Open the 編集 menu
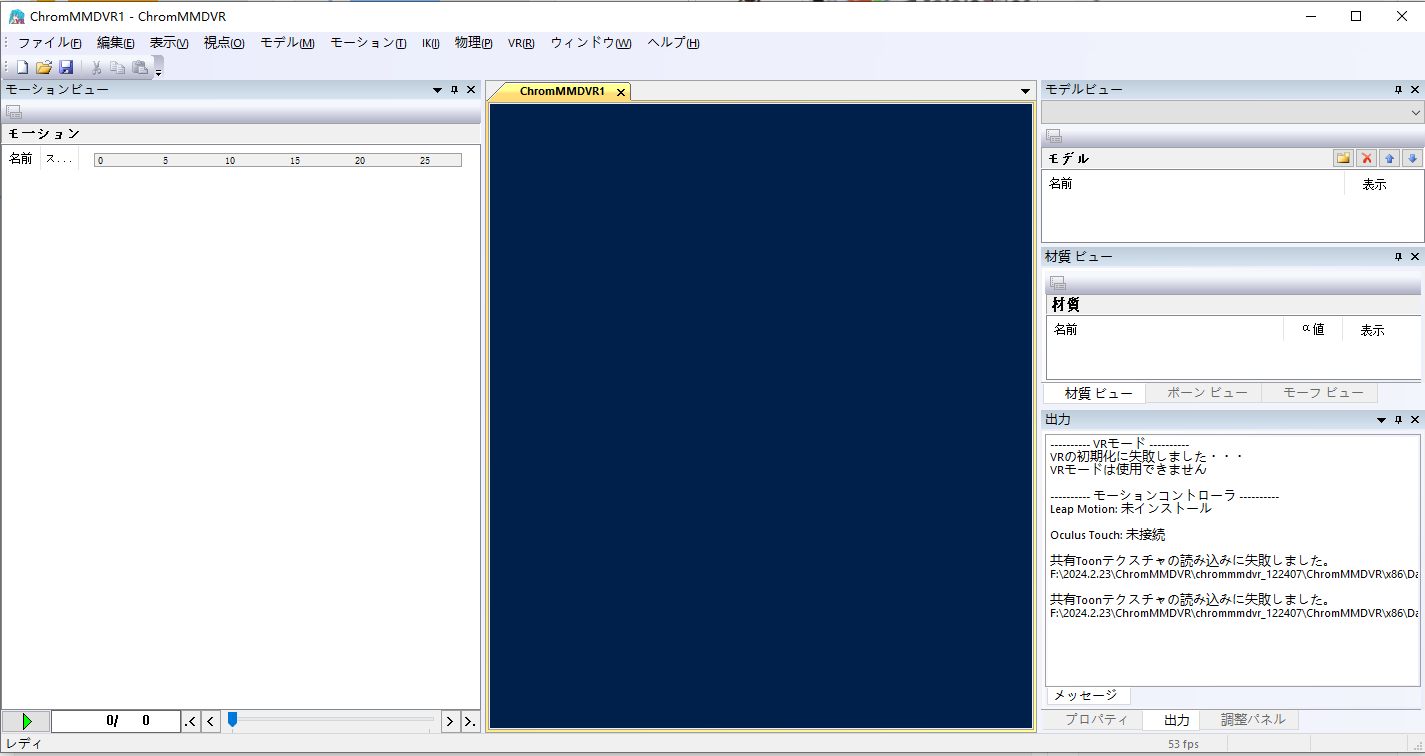The image size is (1425, 756). click(x=116, y=43)
